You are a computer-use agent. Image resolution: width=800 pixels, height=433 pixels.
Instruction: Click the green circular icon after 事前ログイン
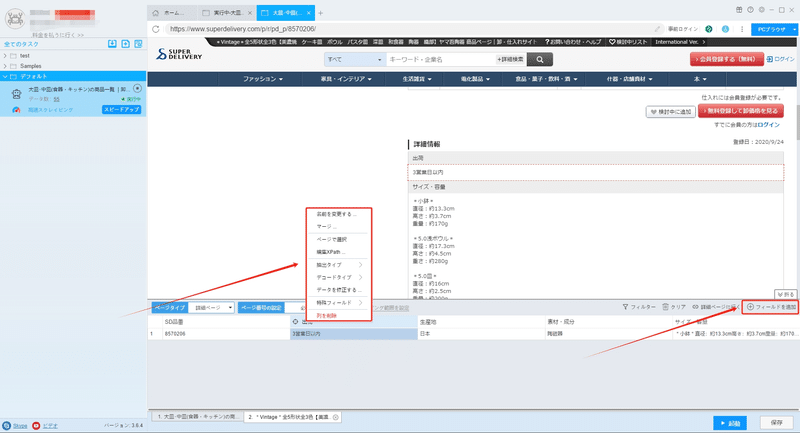[x=709, y=29]
